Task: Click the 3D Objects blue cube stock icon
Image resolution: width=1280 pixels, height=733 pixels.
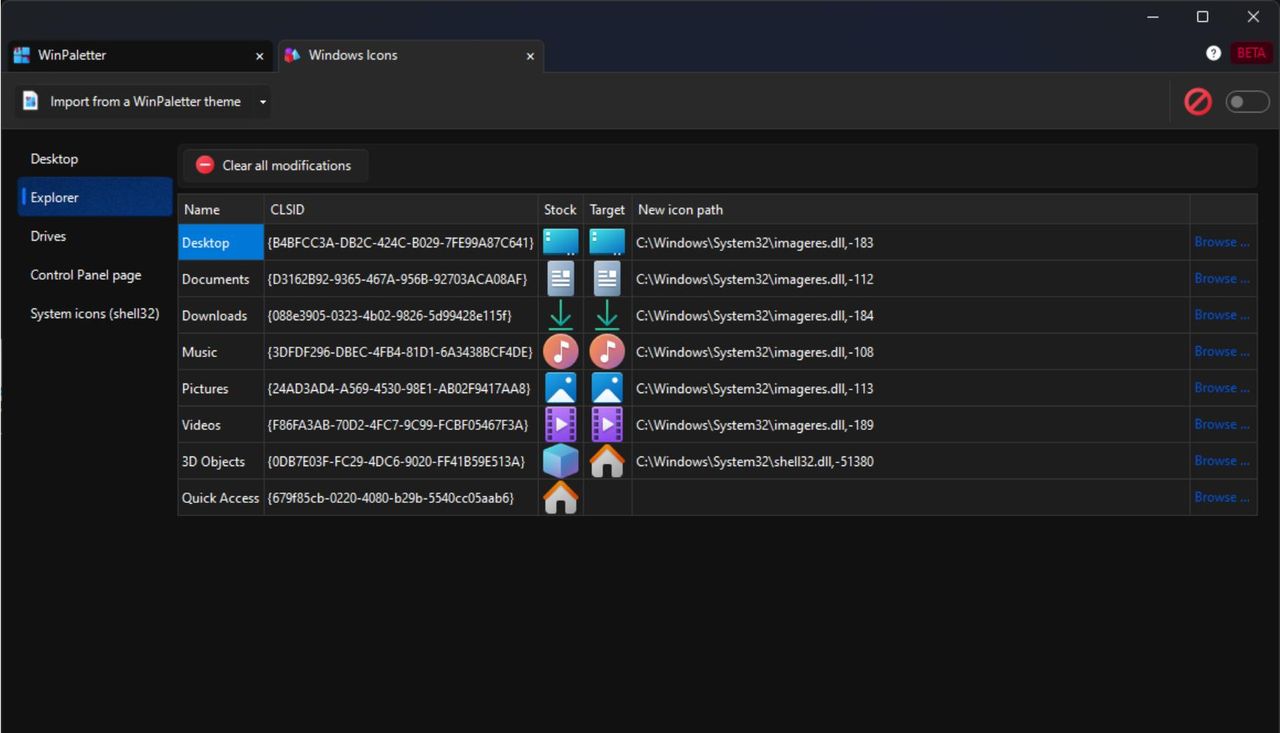Action: tap(560, 460)
